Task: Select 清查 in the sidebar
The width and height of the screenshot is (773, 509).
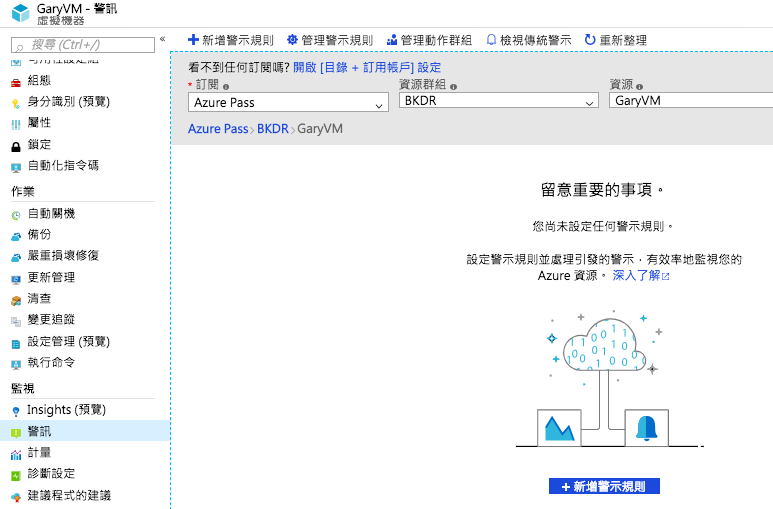Action: (39, 298)
